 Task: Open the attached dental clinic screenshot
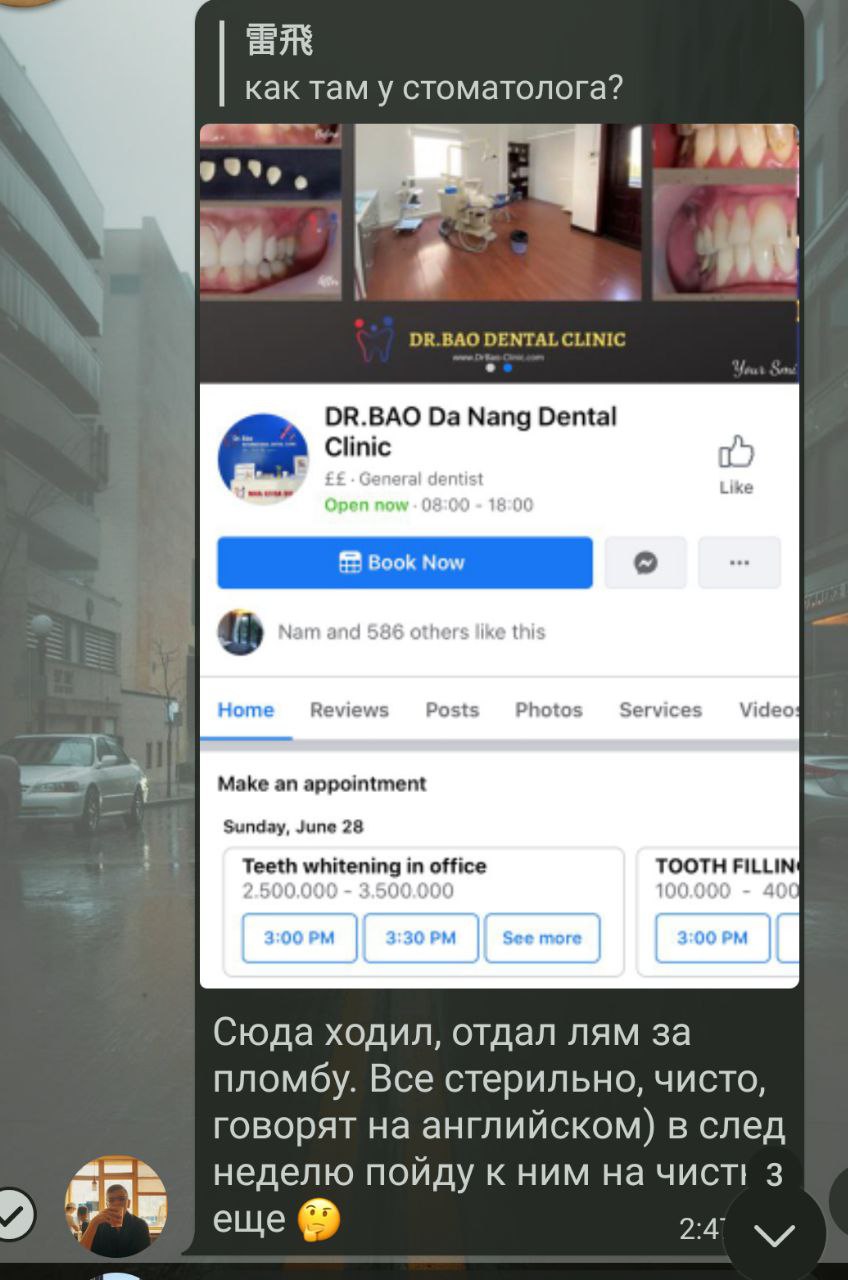click(499, 556)
